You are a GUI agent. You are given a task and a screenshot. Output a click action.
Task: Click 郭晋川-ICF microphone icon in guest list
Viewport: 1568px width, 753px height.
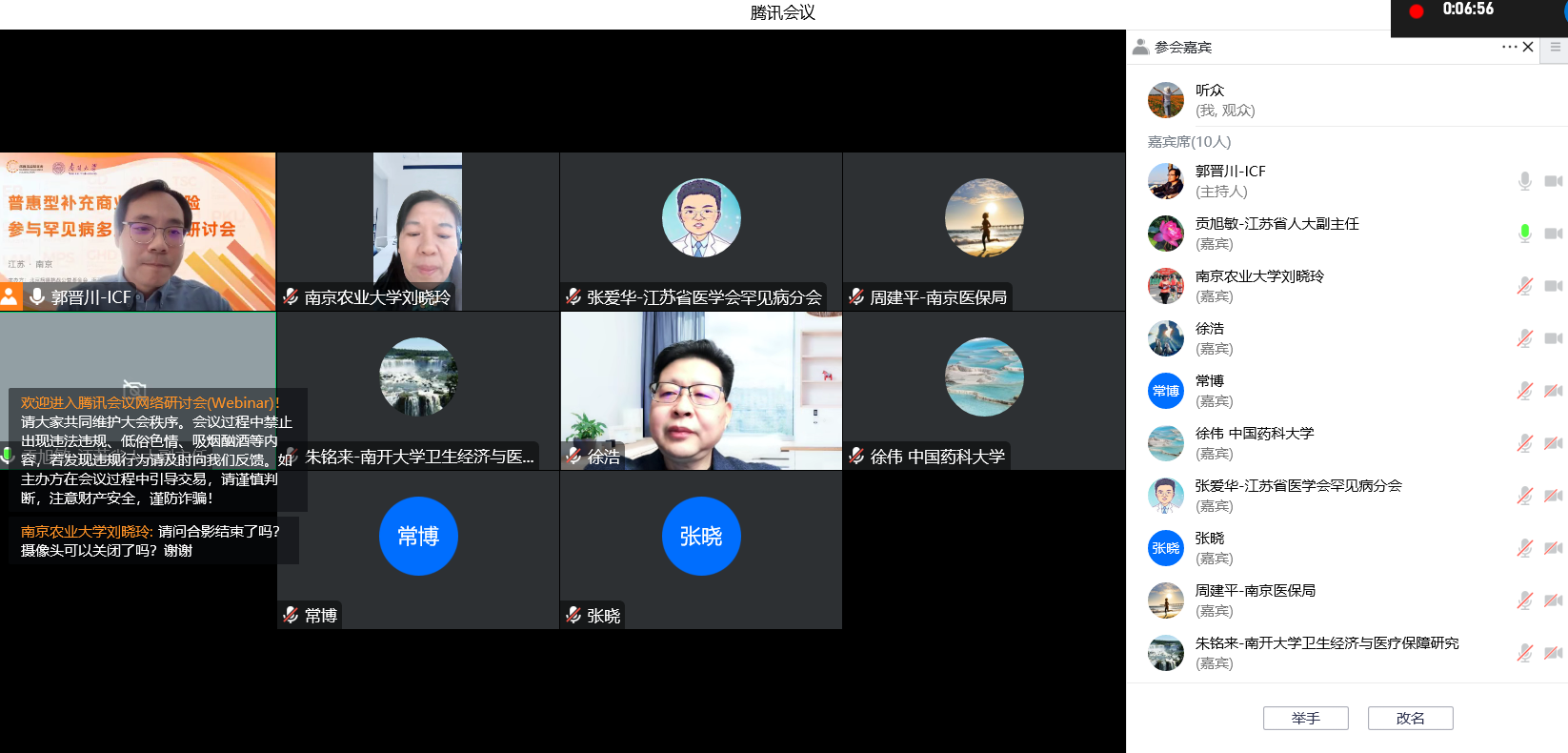[x=1525, y=181]
